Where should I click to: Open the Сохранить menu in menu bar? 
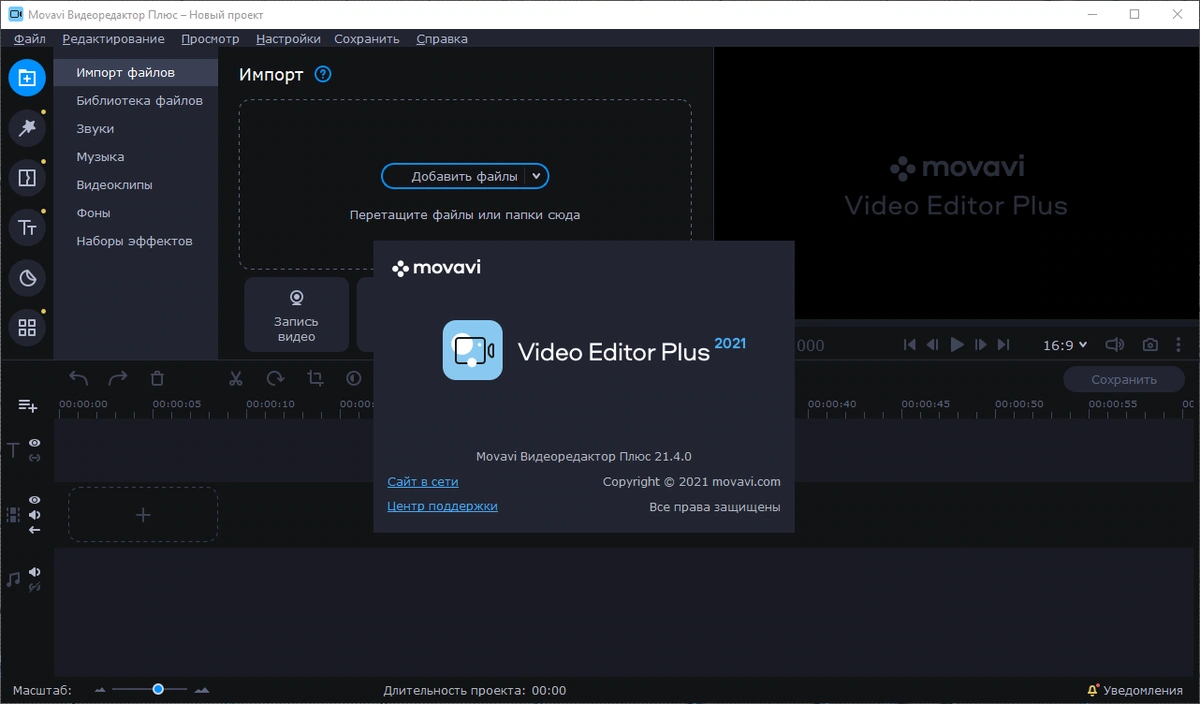(x=367, y=39)
